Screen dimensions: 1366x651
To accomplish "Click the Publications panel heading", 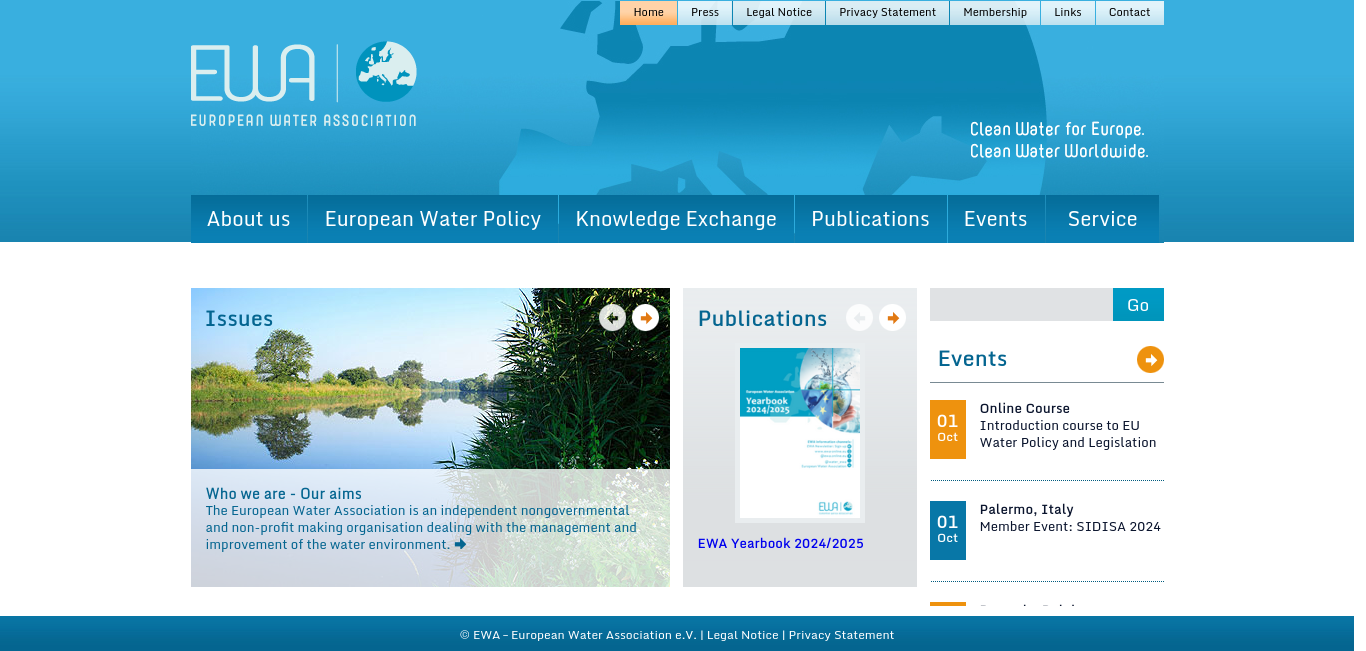I will [763, 319].
